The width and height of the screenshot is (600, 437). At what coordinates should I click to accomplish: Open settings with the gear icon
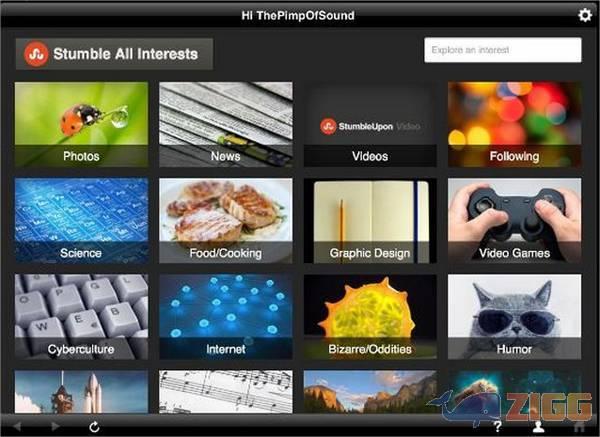click(x=585, y=15)
